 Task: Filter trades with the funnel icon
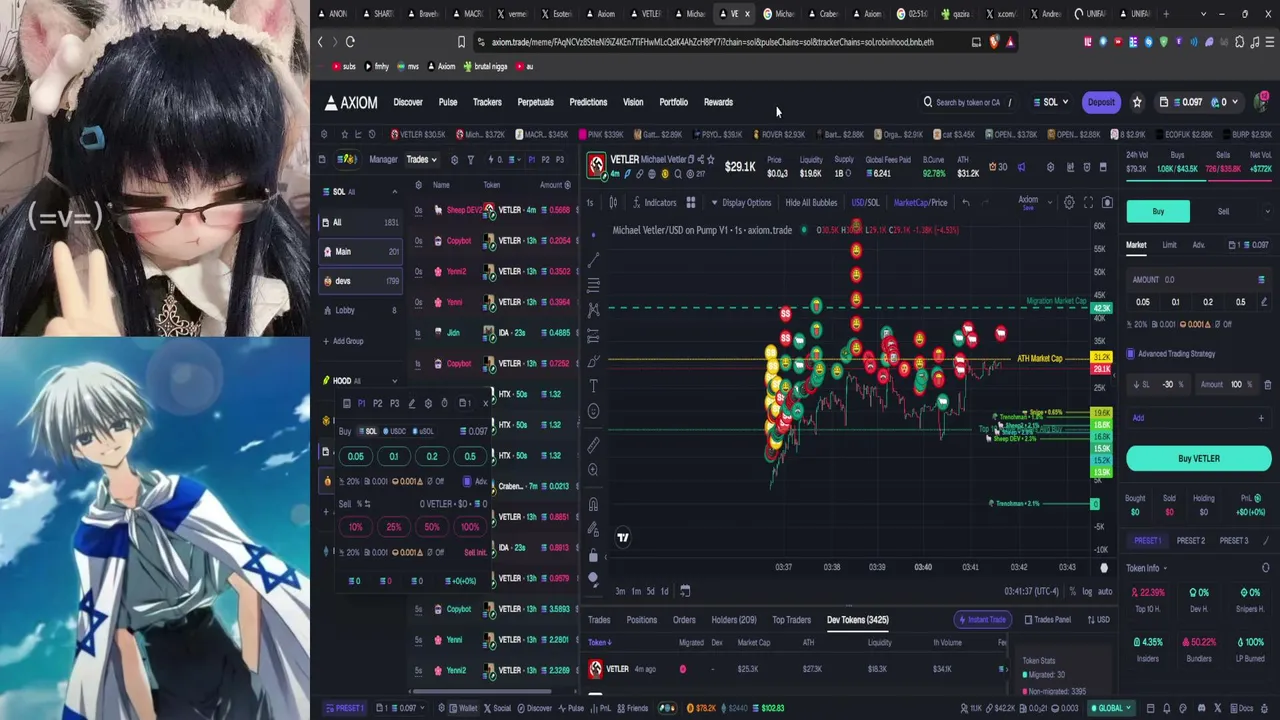tap(470, 160)
